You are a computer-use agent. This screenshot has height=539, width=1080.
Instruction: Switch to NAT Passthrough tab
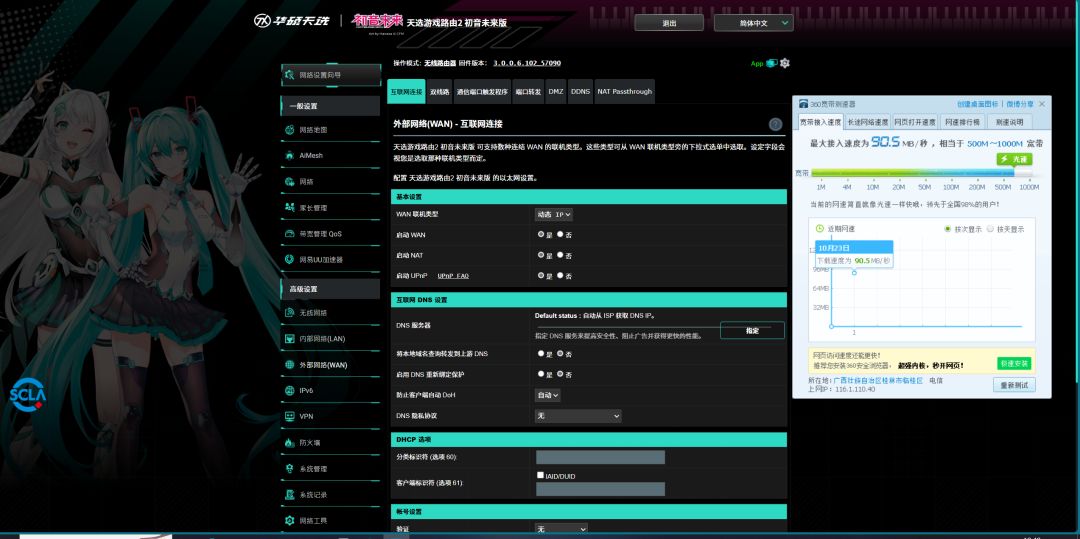click(624, 92)
